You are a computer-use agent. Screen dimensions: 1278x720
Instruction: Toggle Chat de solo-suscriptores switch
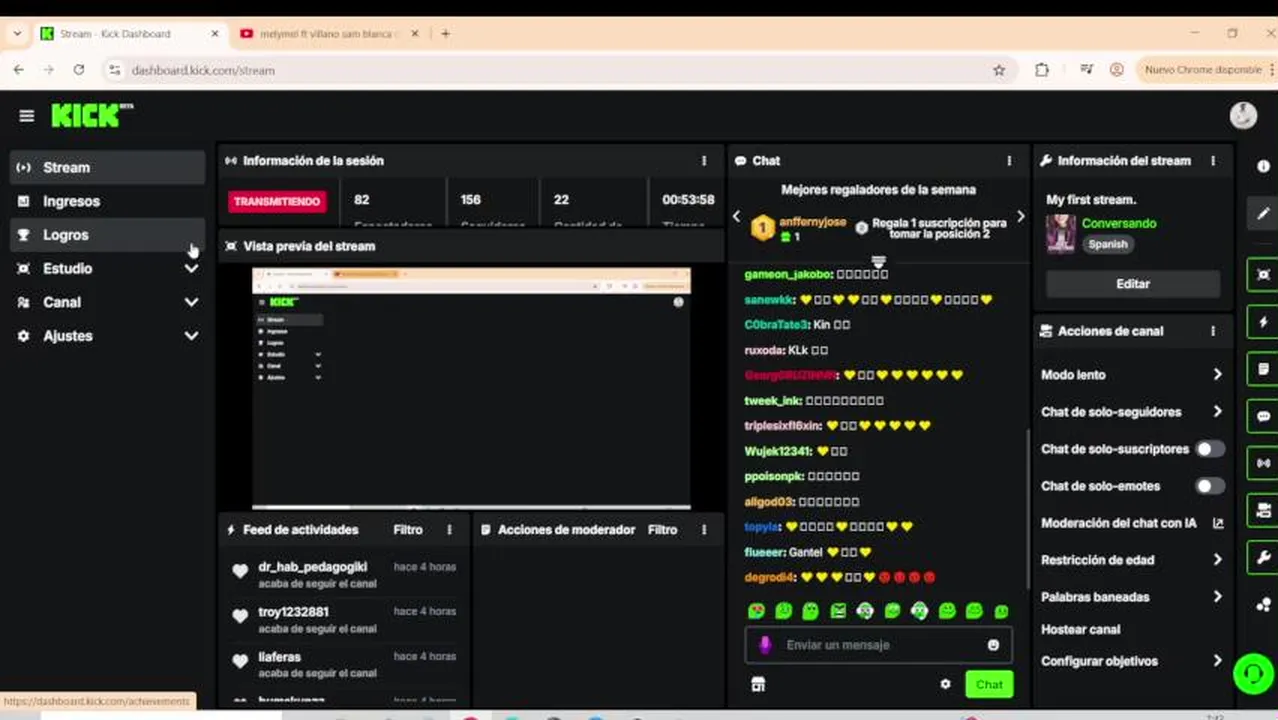1210,449
